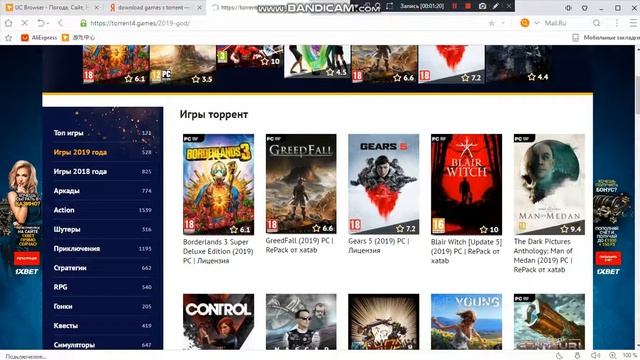Image resolution: width=640 pixels, height=360 pixels.
Task: Go to the browser home page icon
Action: point(9,23)
